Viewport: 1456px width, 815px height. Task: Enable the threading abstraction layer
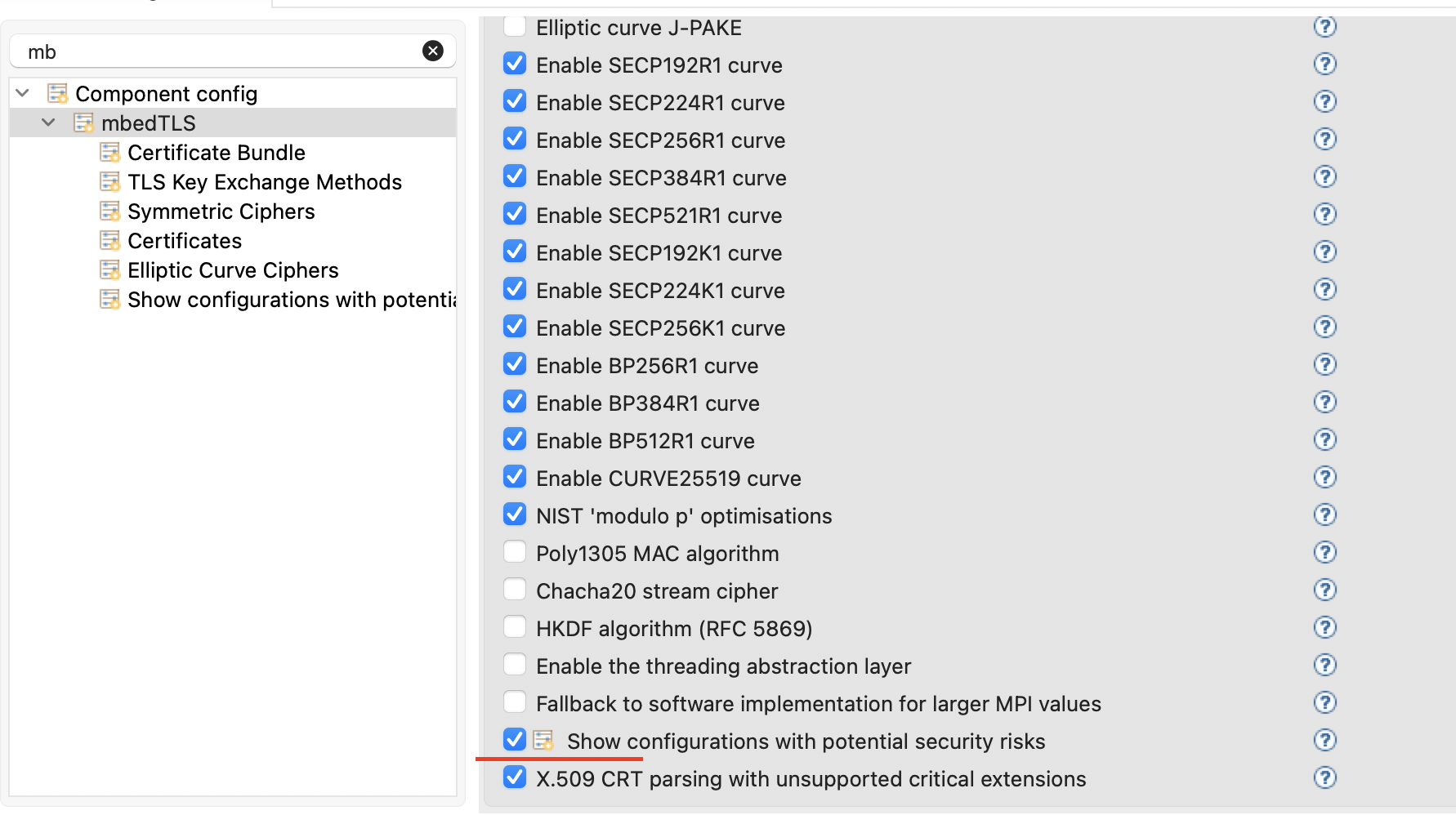click(x=515, y=664)
